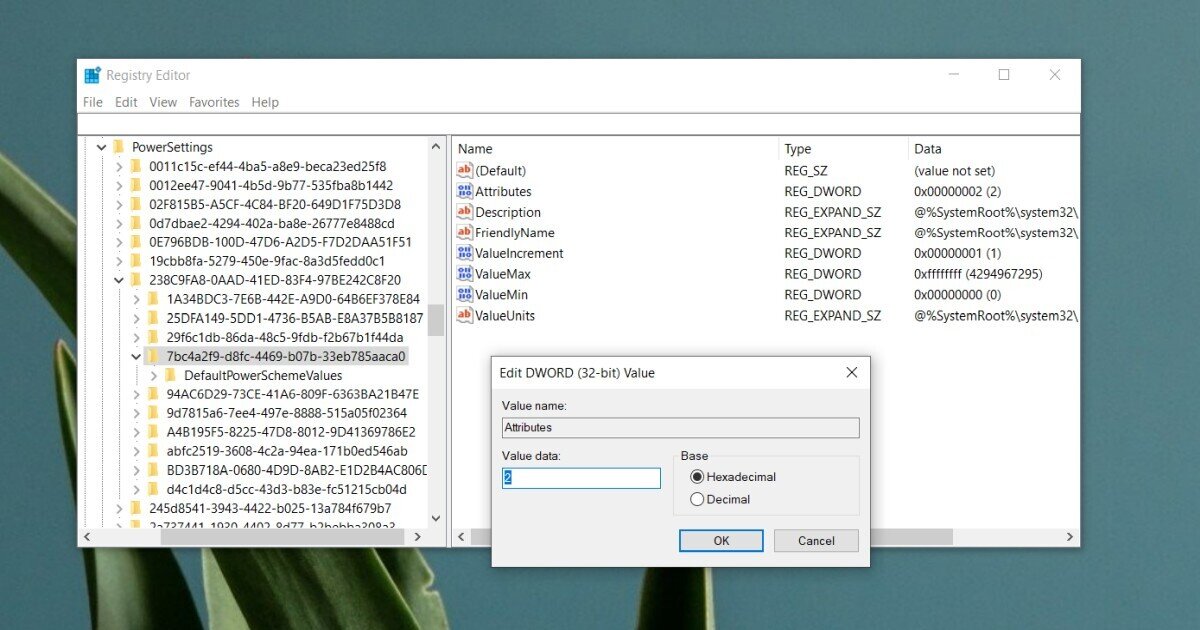This screenshot has height=630, width=1200.
Task: Click the Registry Editor app icon in title bar
Action: pos(93,75)
